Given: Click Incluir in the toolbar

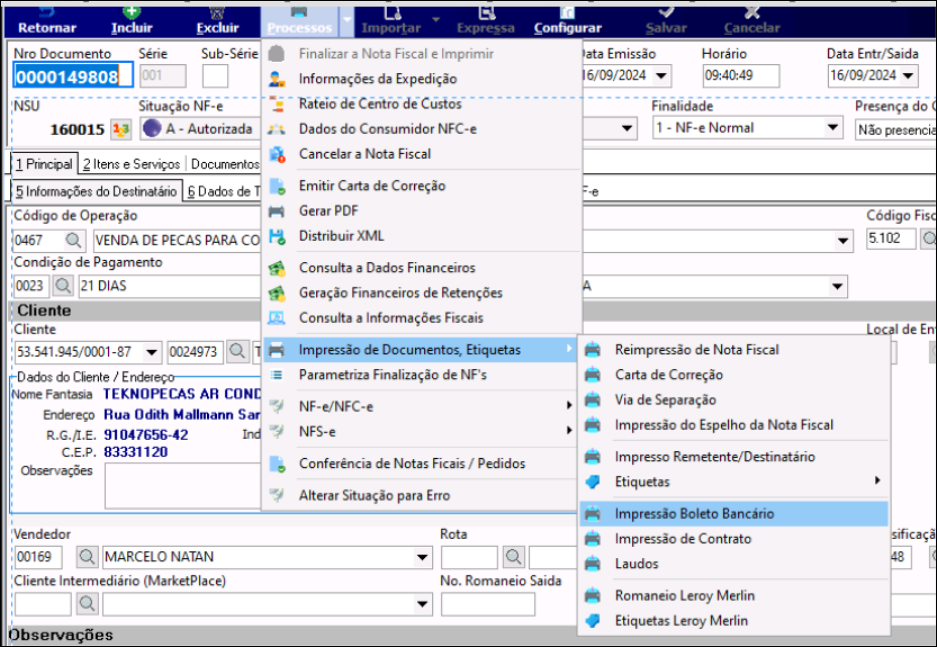Looking at the screenshot, I should pyautogui.click(x=131, y=21).
